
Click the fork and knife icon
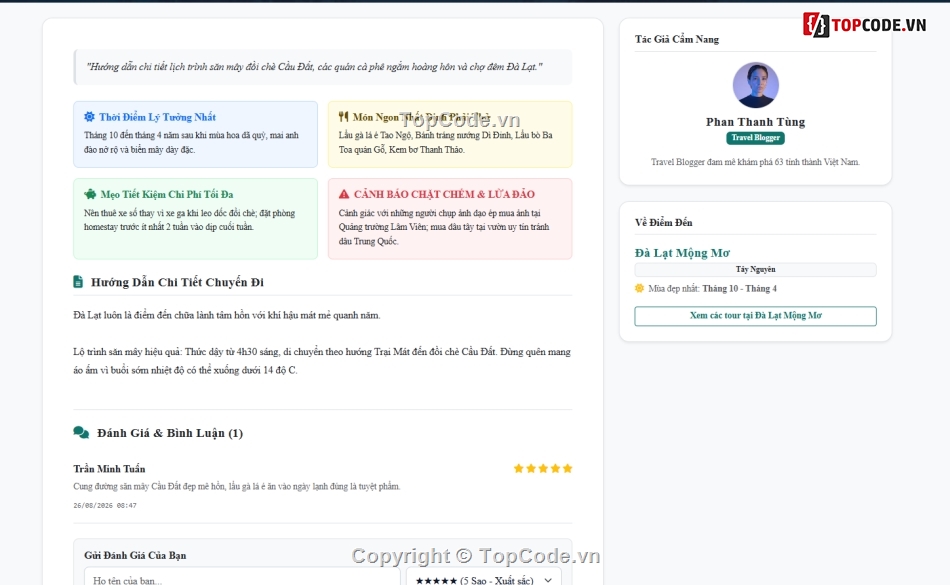pos(344,116)
